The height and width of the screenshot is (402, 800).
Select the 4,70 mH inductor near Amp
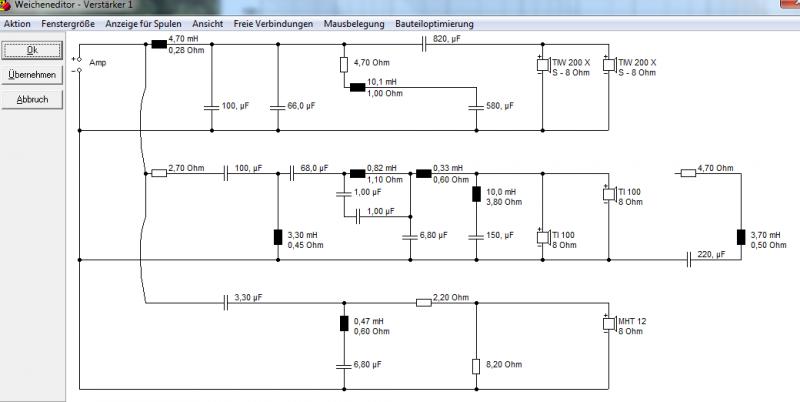[159, 44]
